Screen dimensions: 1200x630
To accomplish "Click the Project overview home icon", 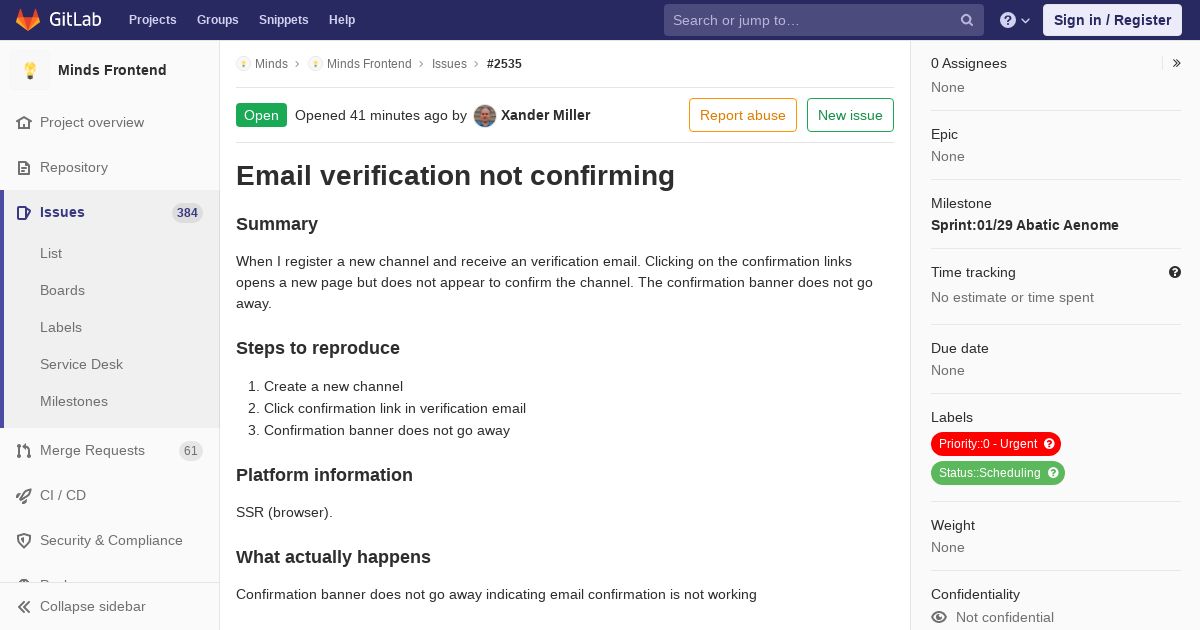I will point(24,122).
